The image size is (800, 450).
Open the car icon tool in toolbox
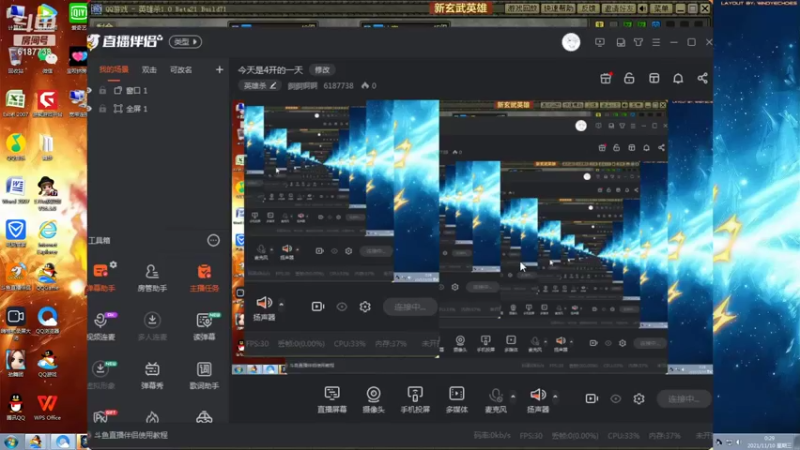click(204, 417)
